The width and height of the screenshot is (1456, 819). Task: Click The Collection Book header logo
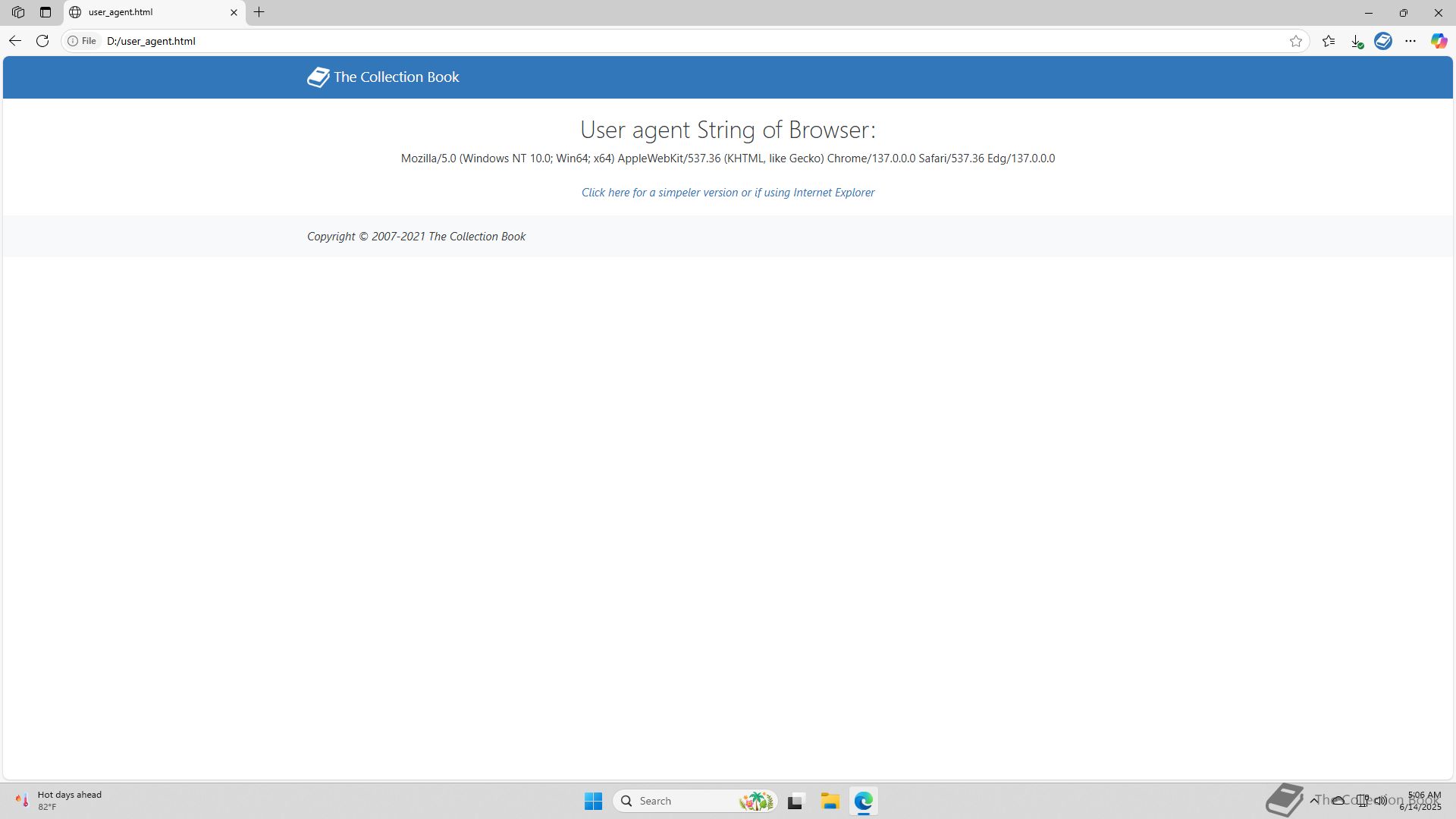[383, 77]
